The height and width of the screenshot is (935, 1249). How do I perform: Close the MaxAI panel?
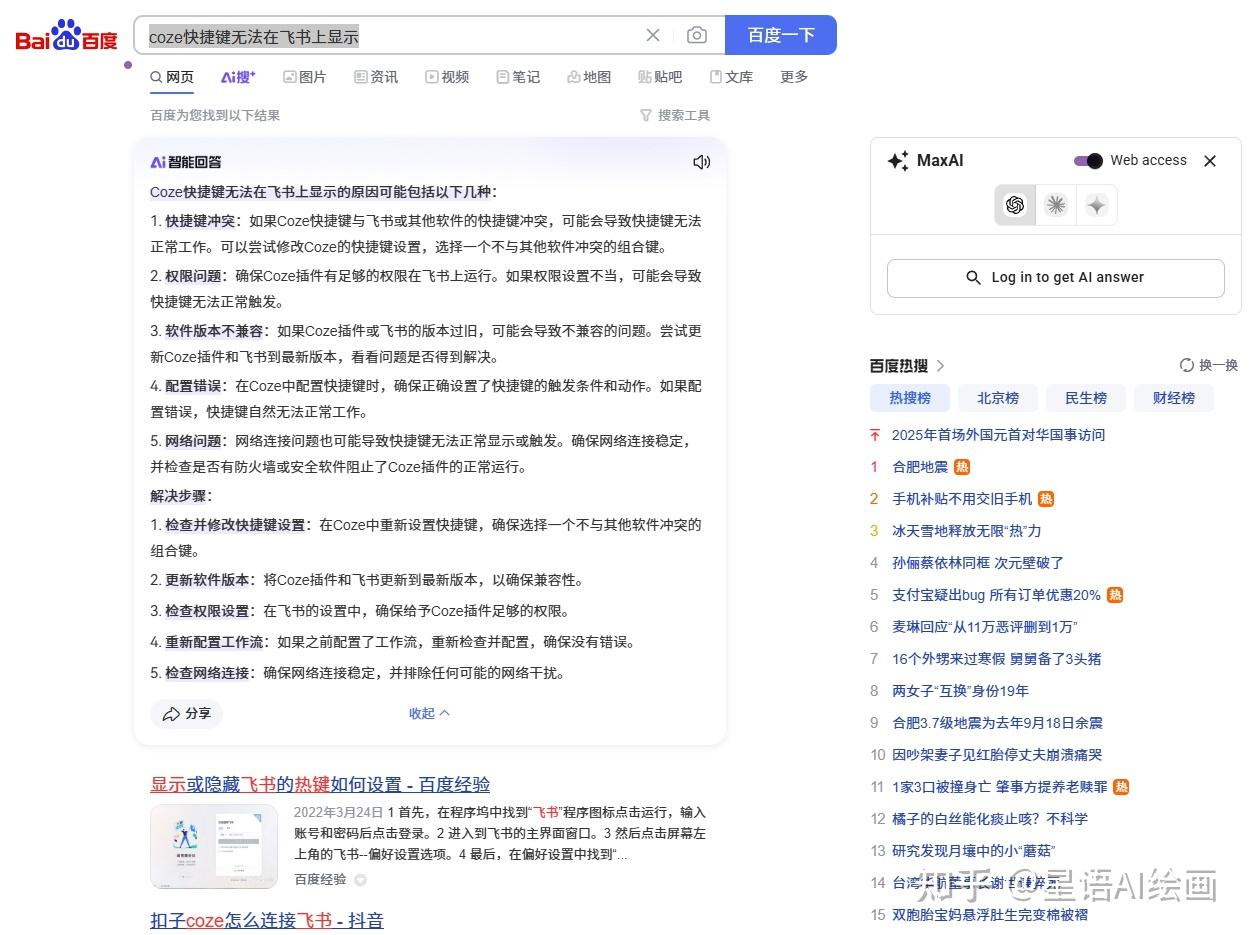[x=1210, y=161]
